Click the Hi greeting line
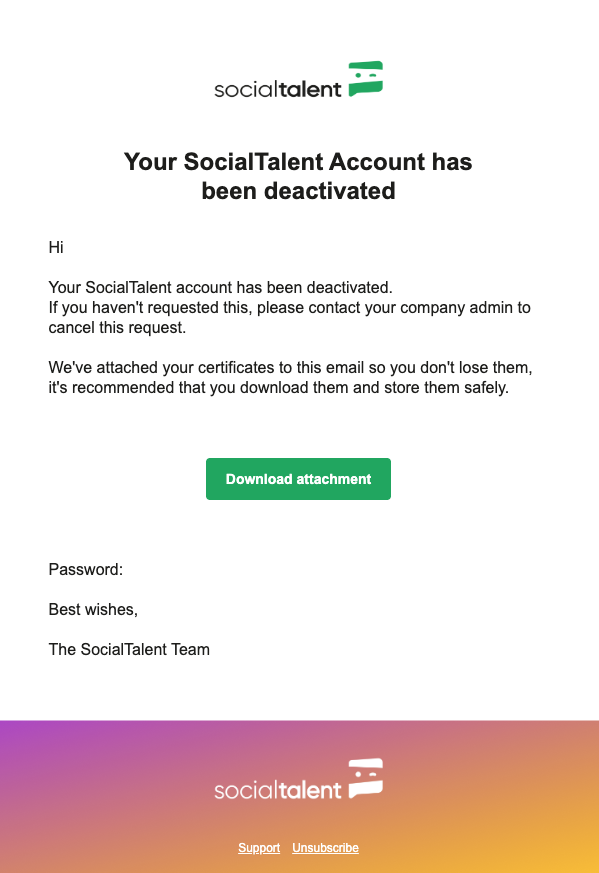 coord(56,247)
